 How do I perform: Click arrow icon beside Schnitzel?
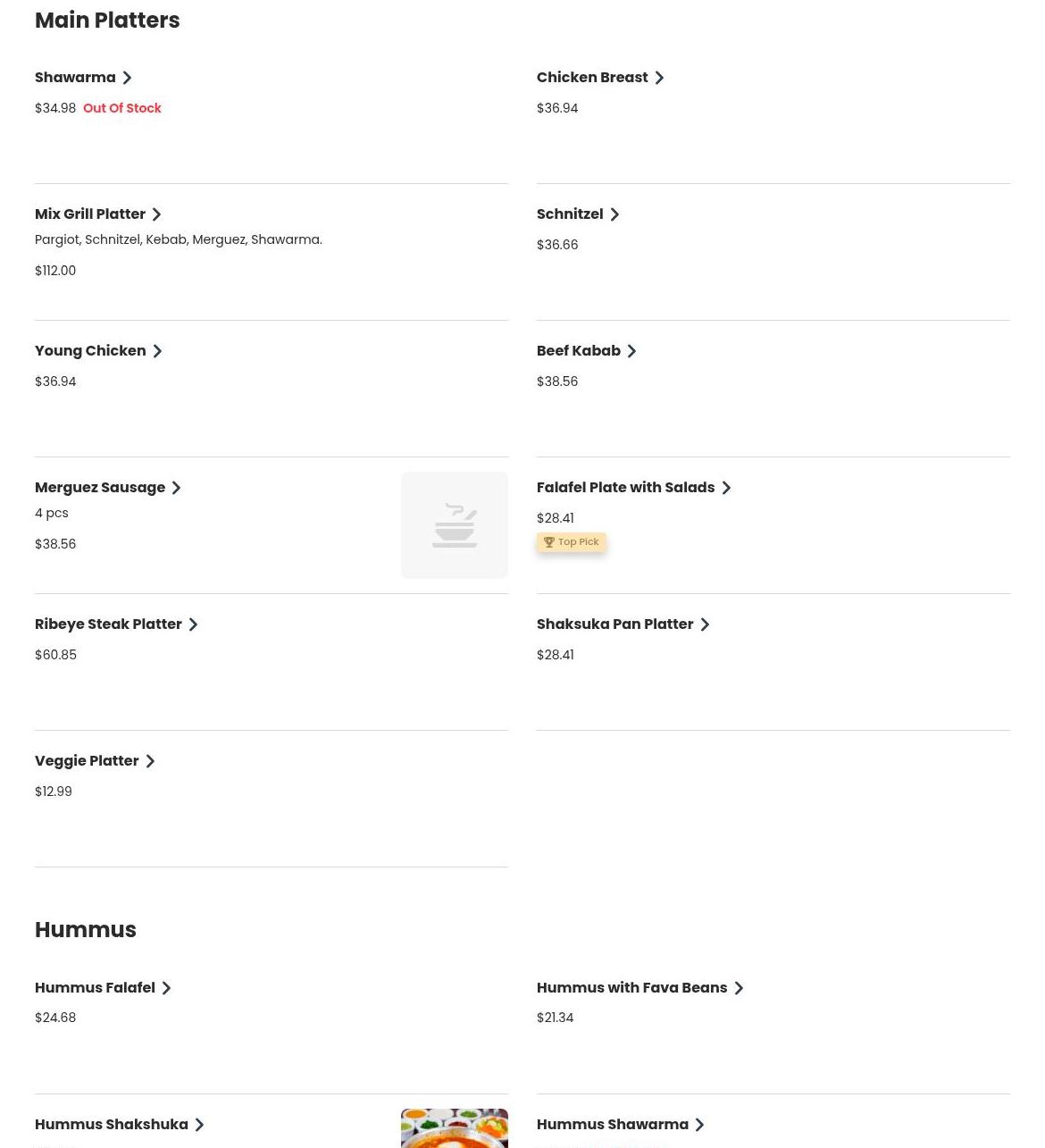(614, 214)
